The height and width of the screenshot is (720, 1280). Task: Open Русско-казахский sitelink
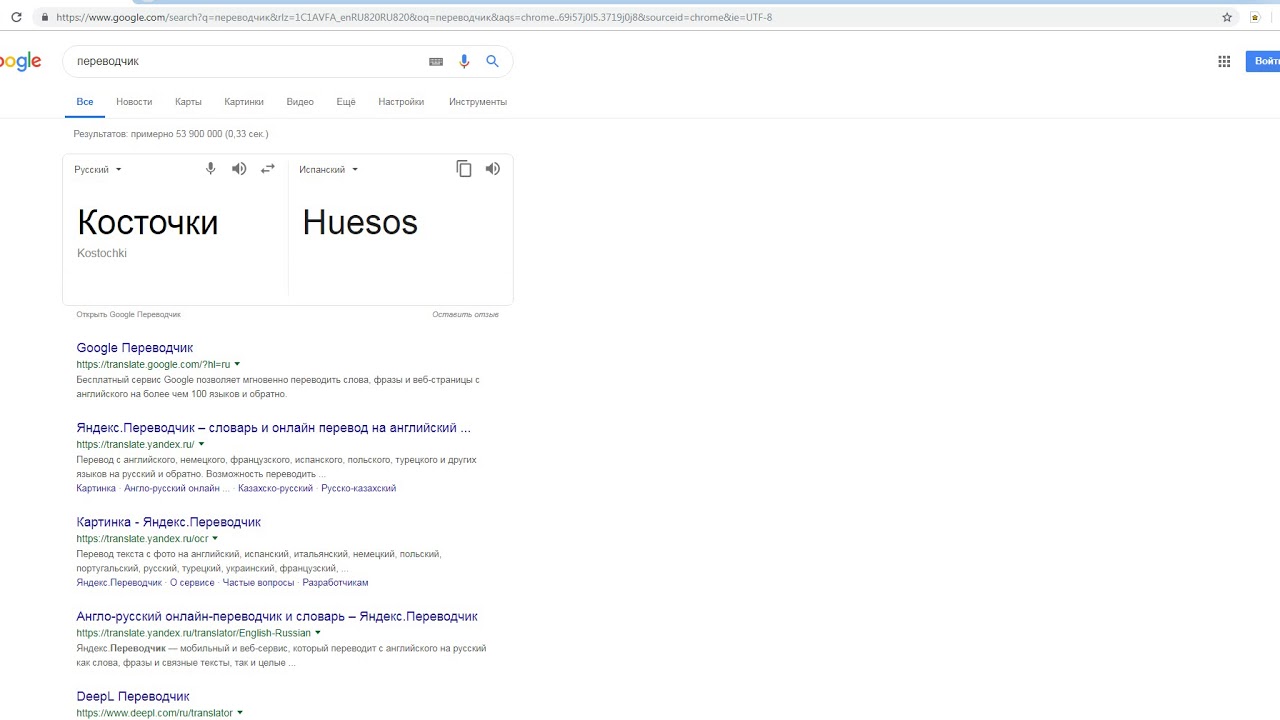pyautogui.click(x=359, y=488)
